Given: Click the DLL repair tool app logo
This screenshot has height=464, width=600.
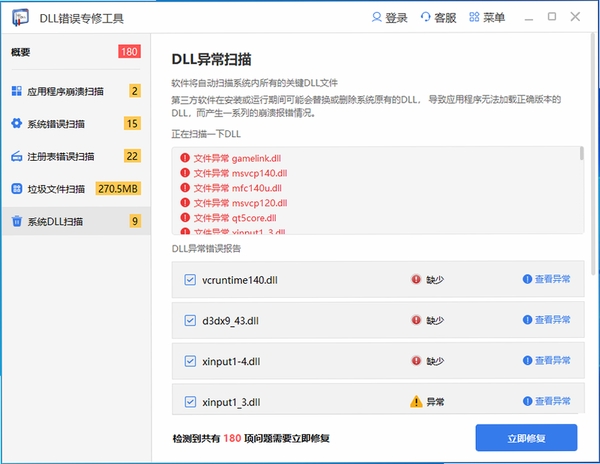Looking at the screenshot, I should coord(20,17).
